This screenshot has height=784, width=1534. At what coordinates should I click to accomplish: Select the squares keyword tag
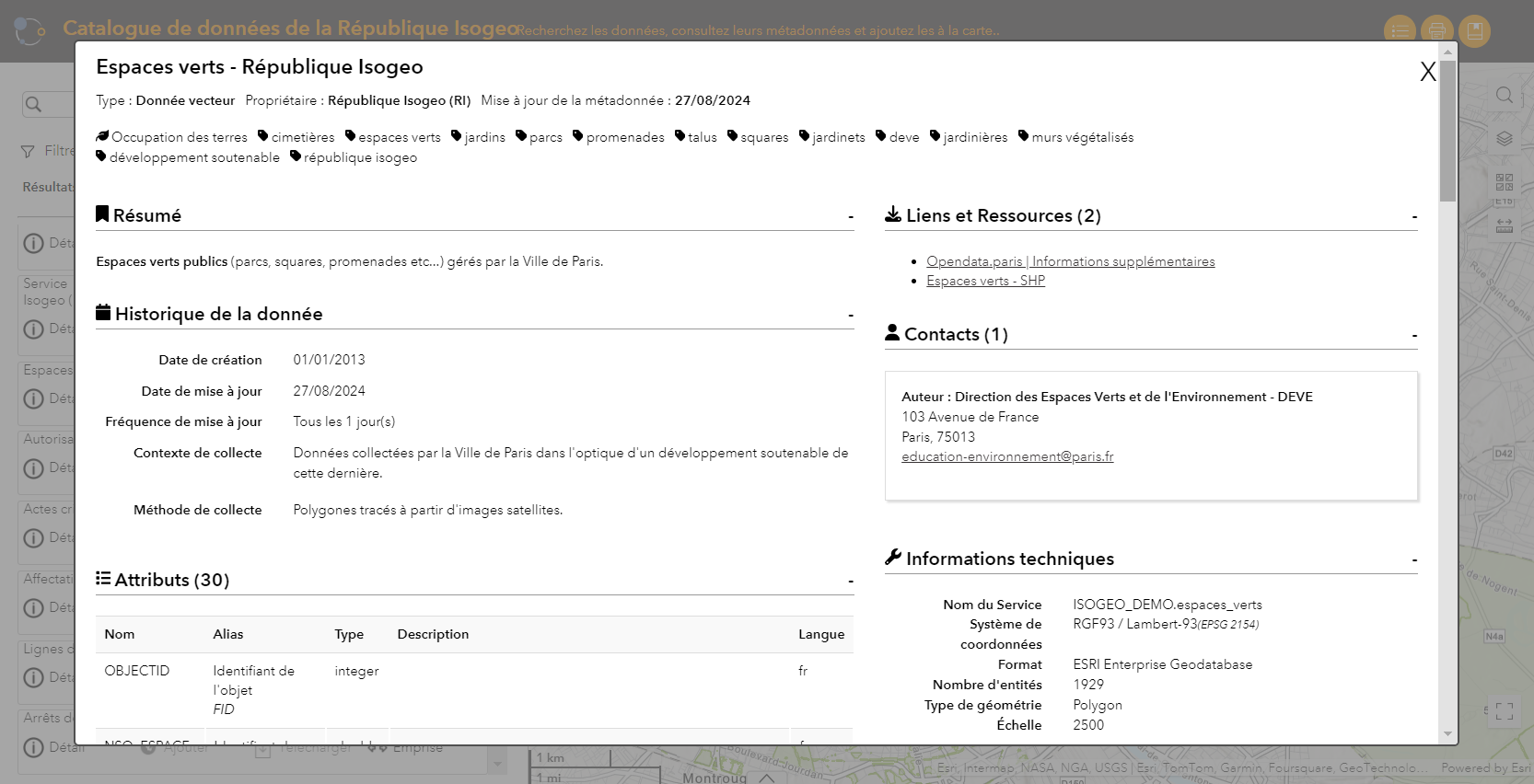758,137
